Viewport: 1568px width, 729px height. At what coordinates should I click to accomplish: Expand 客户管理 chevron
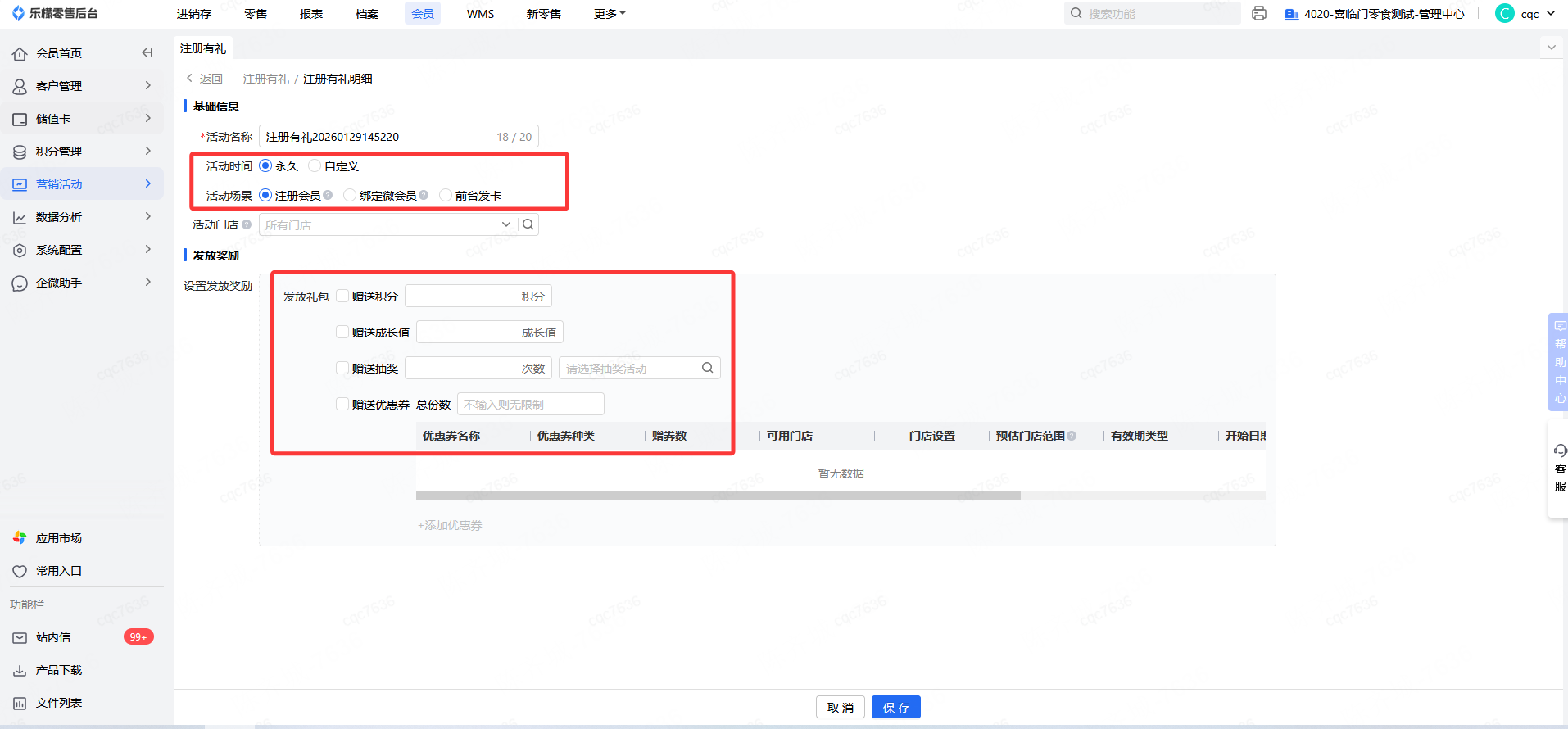[x=148, y=85]
